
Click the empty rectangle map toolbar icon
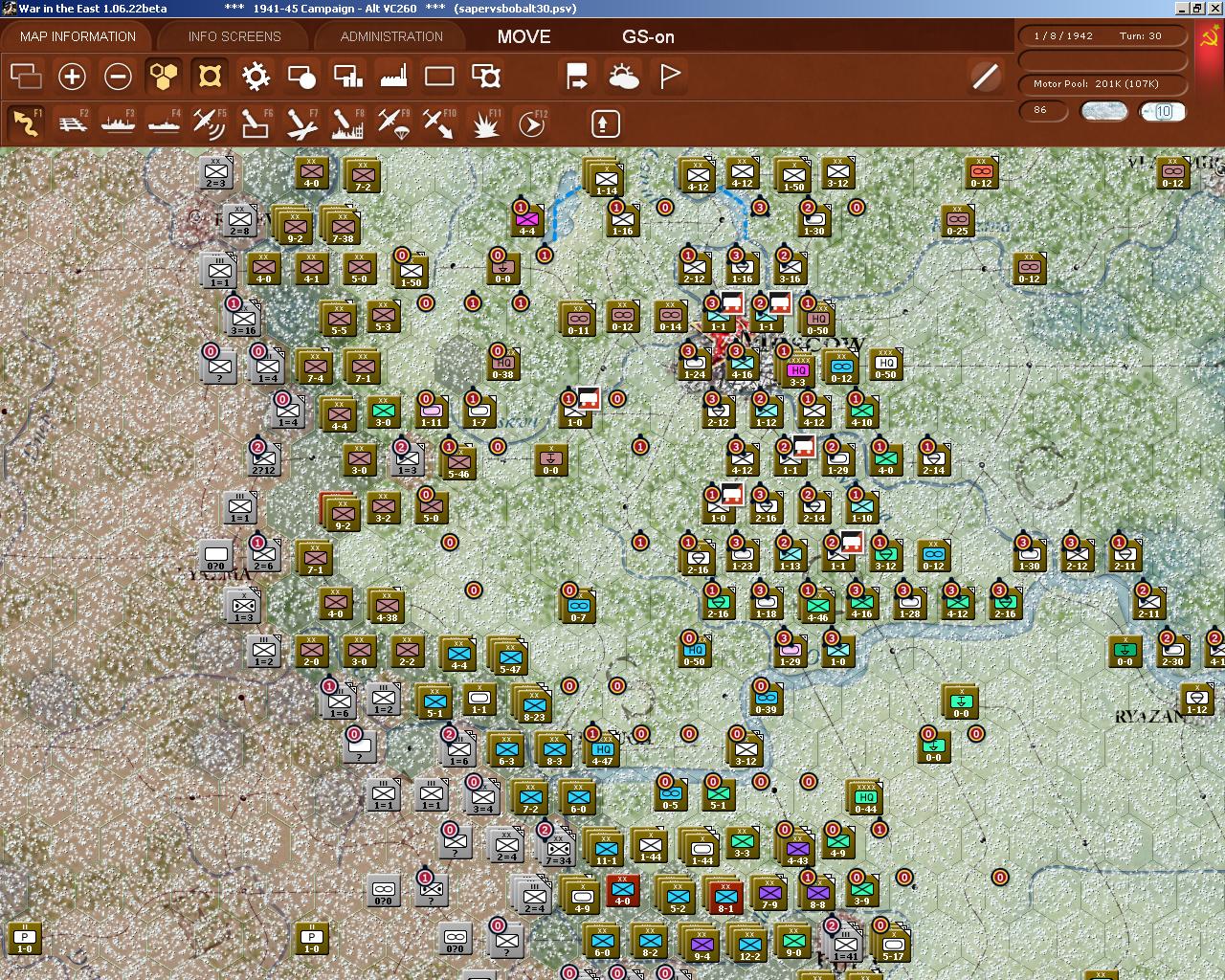pos(439,76)
